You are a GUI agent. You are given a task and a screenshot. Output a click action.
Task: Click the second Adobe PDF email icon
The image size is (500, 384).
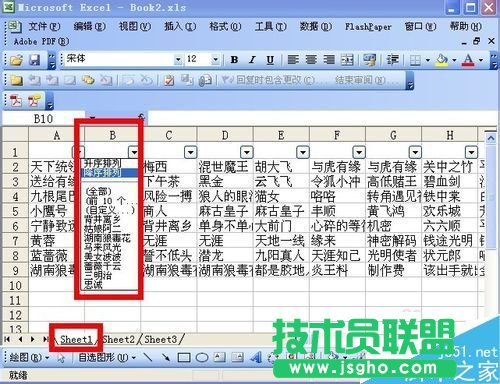(x=34, y=100)
